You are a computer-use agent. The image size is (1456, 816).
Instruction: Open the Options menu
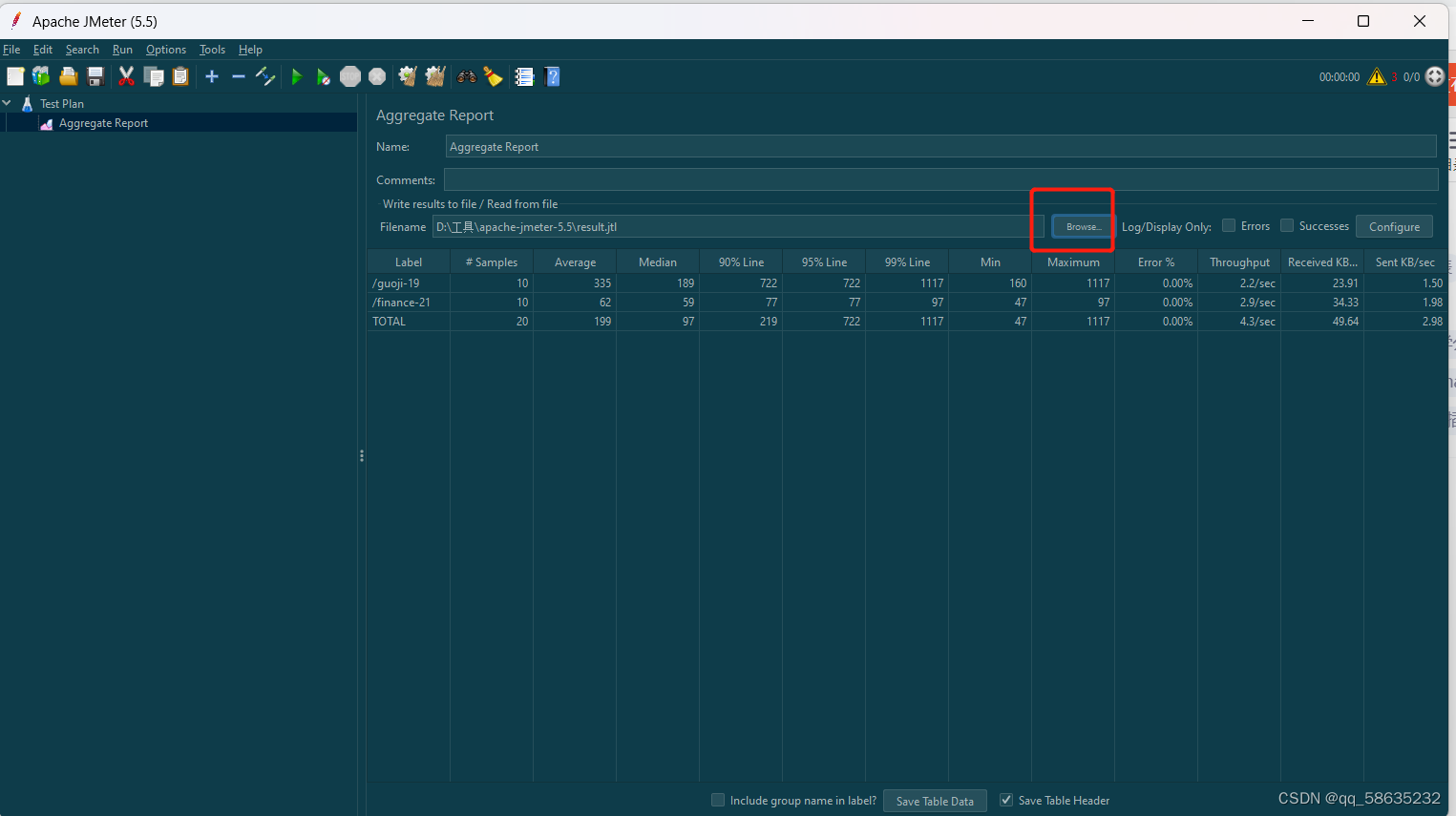166,50
